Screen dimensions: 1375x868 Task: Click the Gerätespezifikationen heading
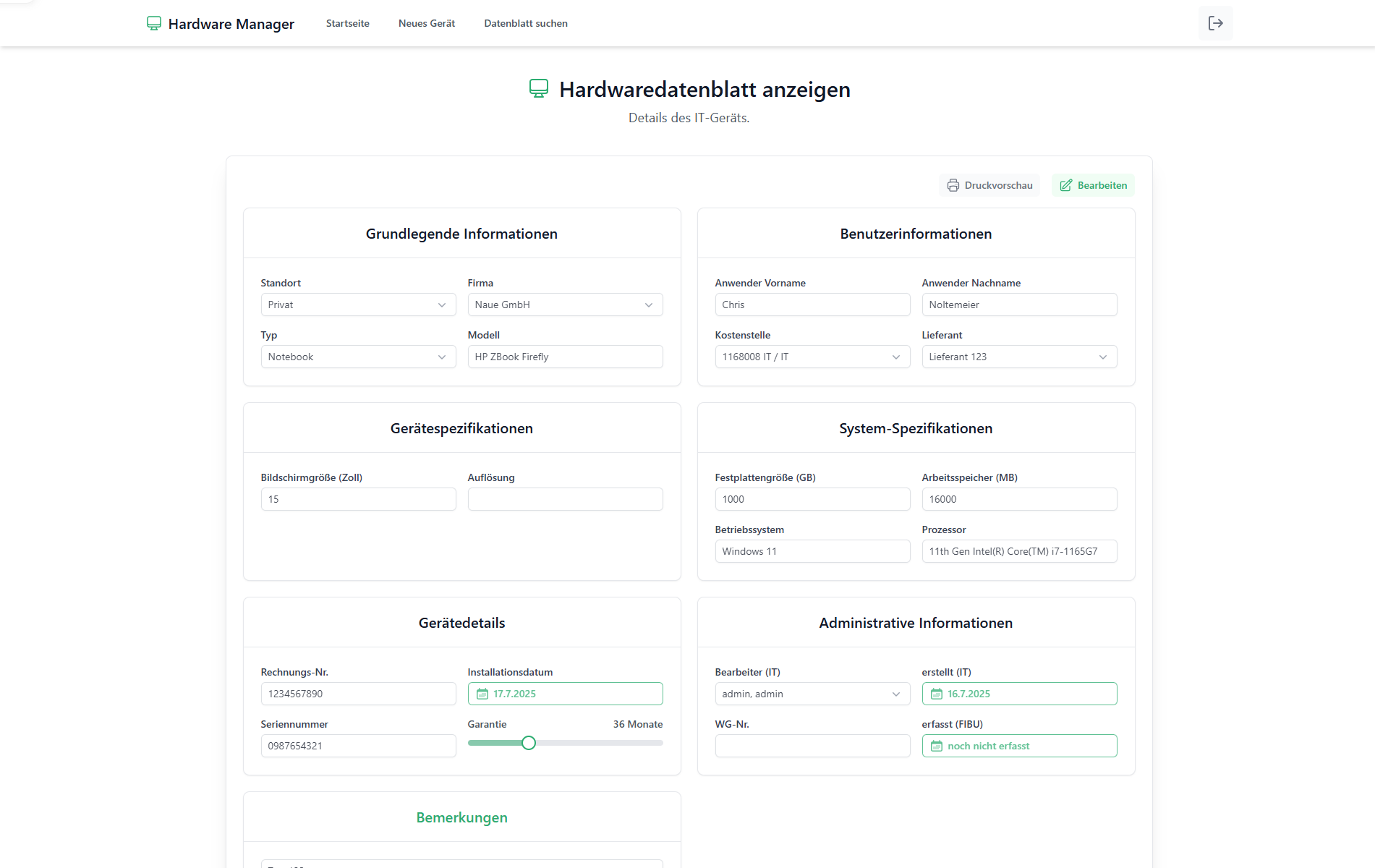(461, 428)
